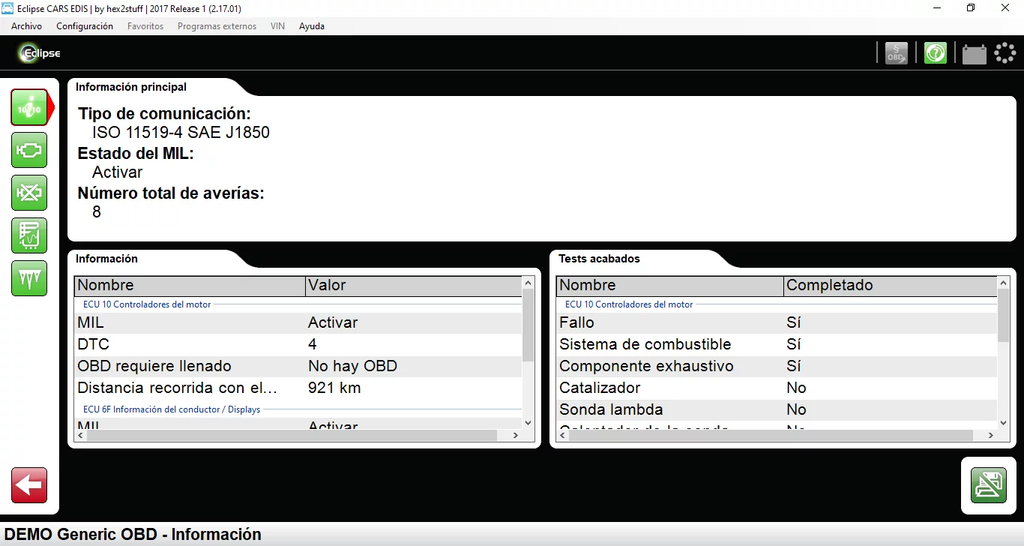
Task: Open the Archivo menu
Action: (x=27, y=26)
